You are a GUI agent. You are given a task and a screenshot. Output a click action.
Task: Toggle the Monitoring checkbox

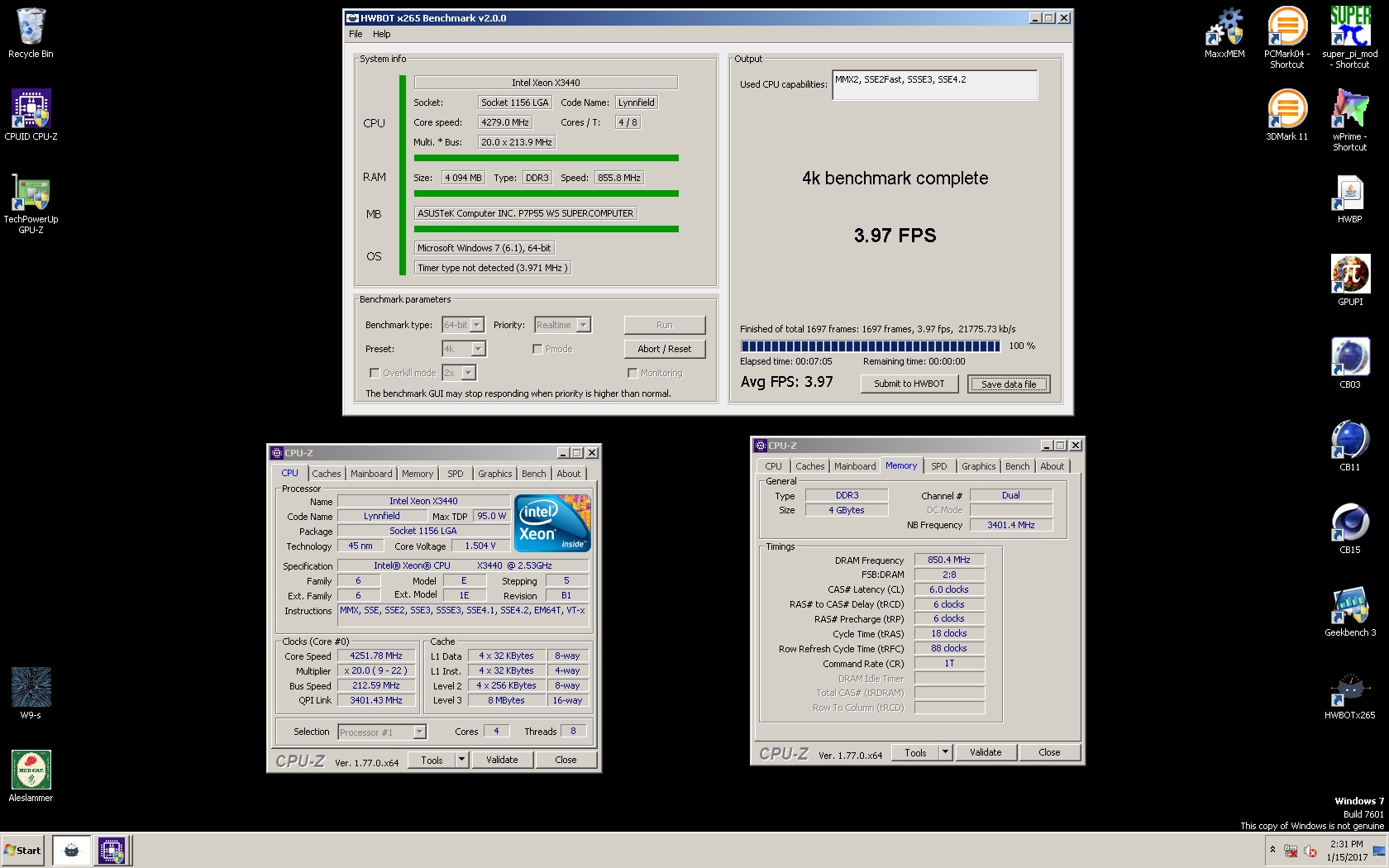point(632,373)
